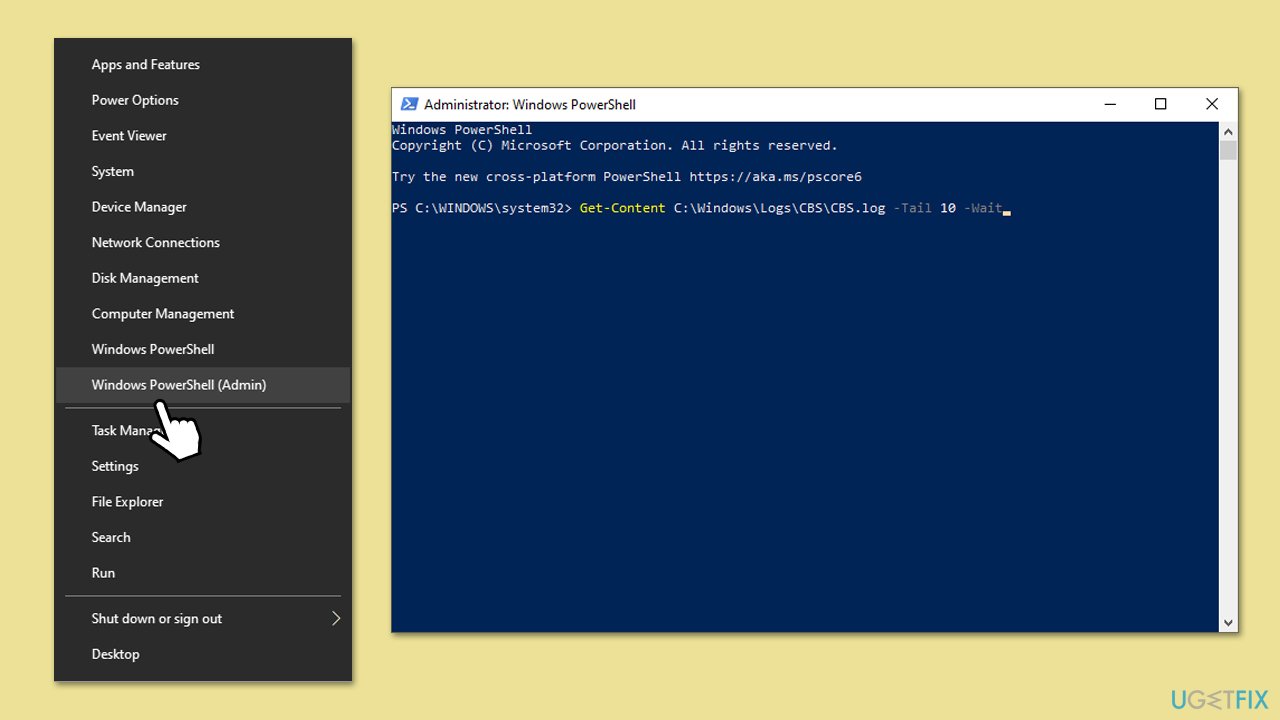Expand the Shut down or sign out submenu arrow
The height and width of the screenshot is (720, 1280).
336,618
